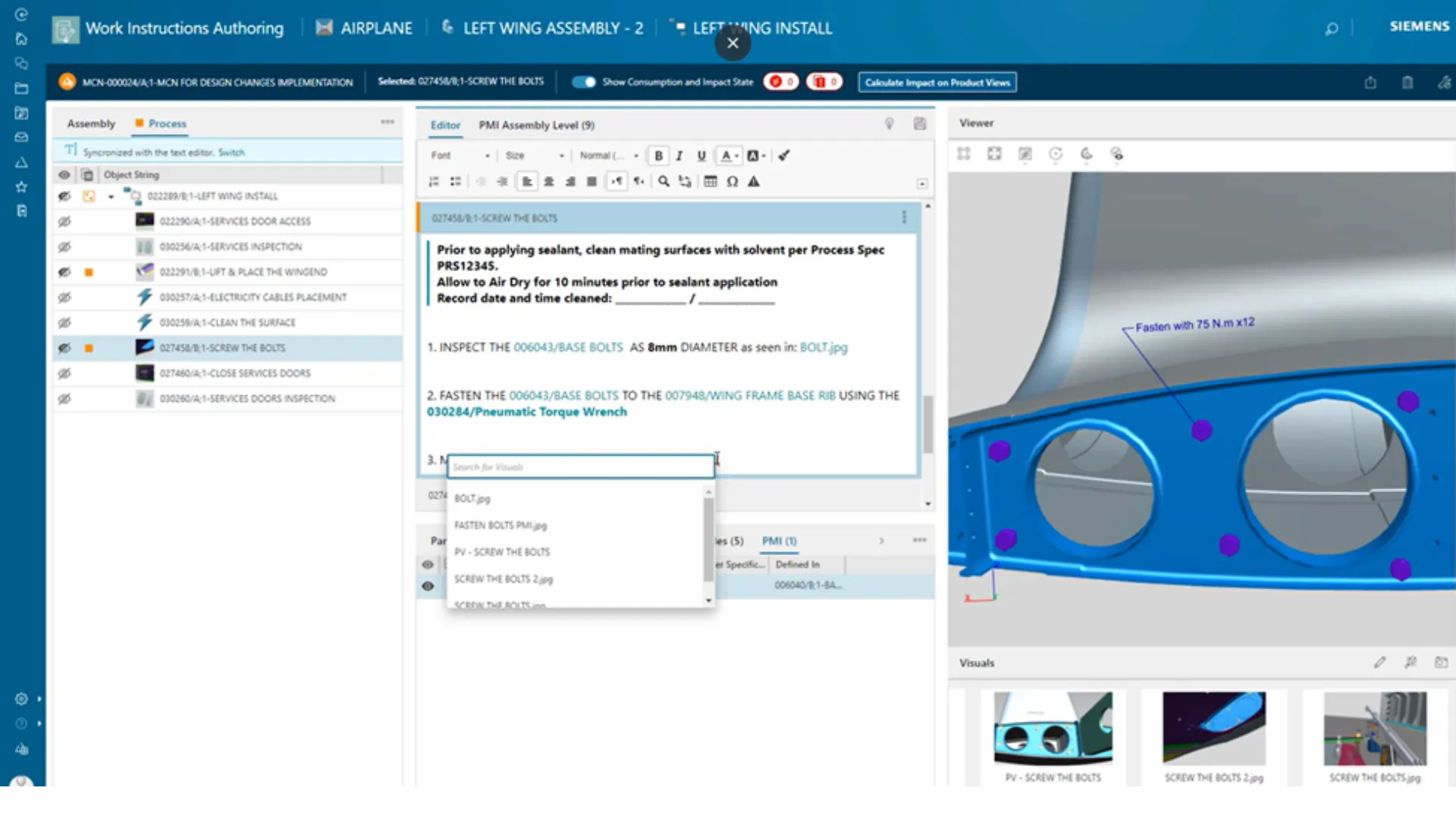Screen dimensions: 1456x819
Task: Select FASTEN BOLTS PMI.jpg from visuals list
Action: point(500,525)
